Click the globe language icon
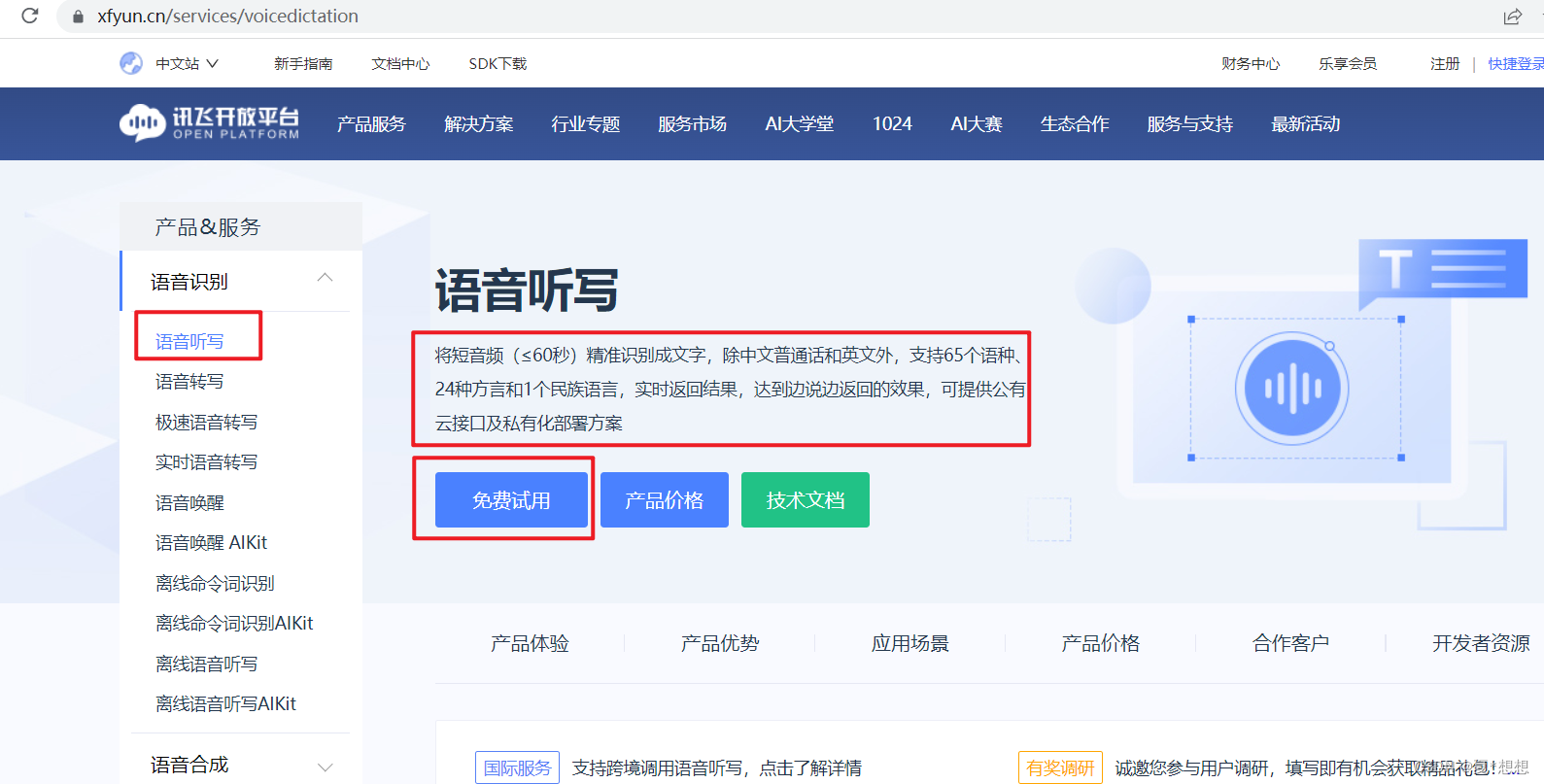Screen dimensions: 1544x784 coord(131,63)
